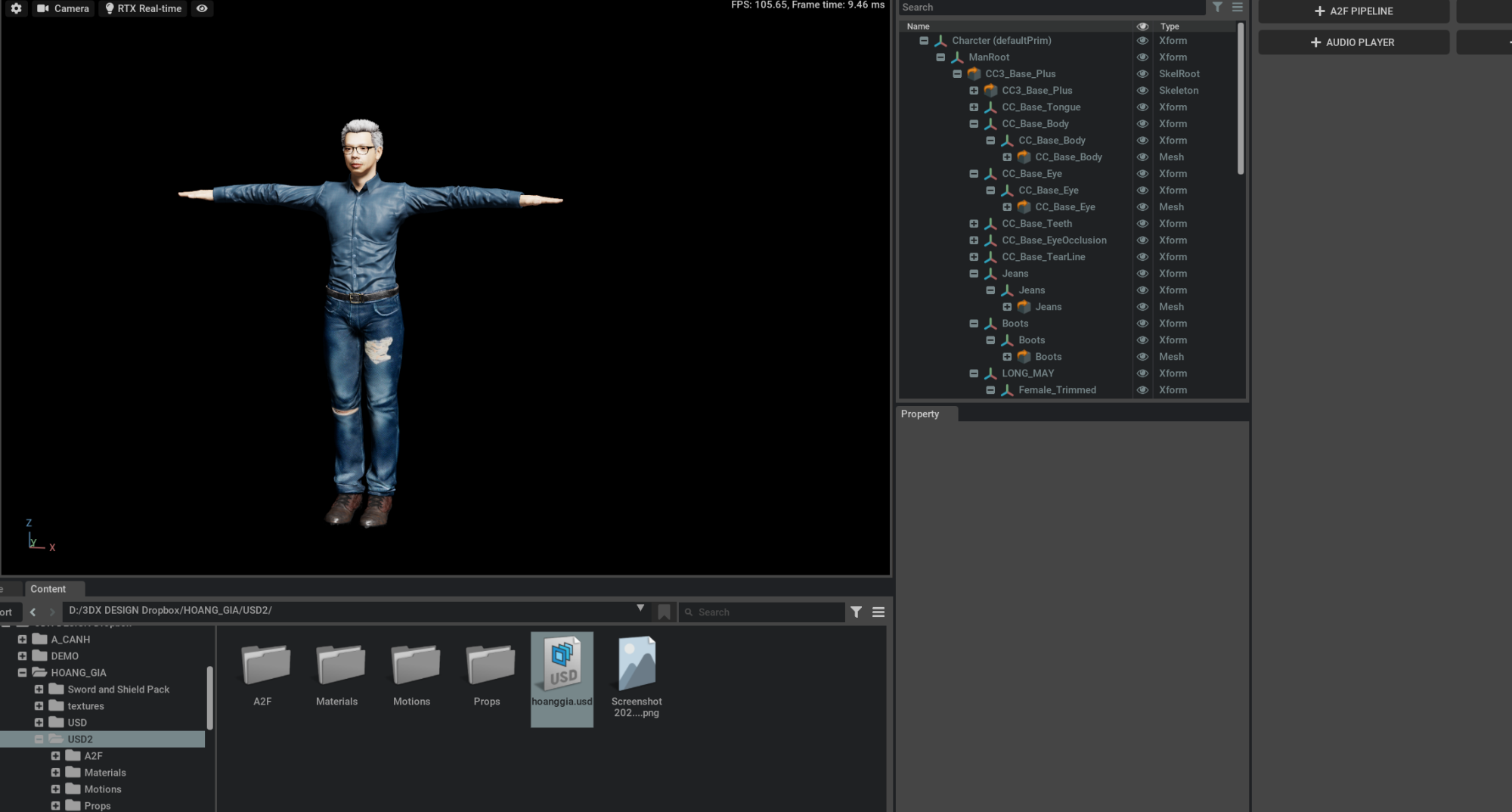Open RTX Real-time renderer menu
The height and width of the screenshot is (812, 1512).
144,8
